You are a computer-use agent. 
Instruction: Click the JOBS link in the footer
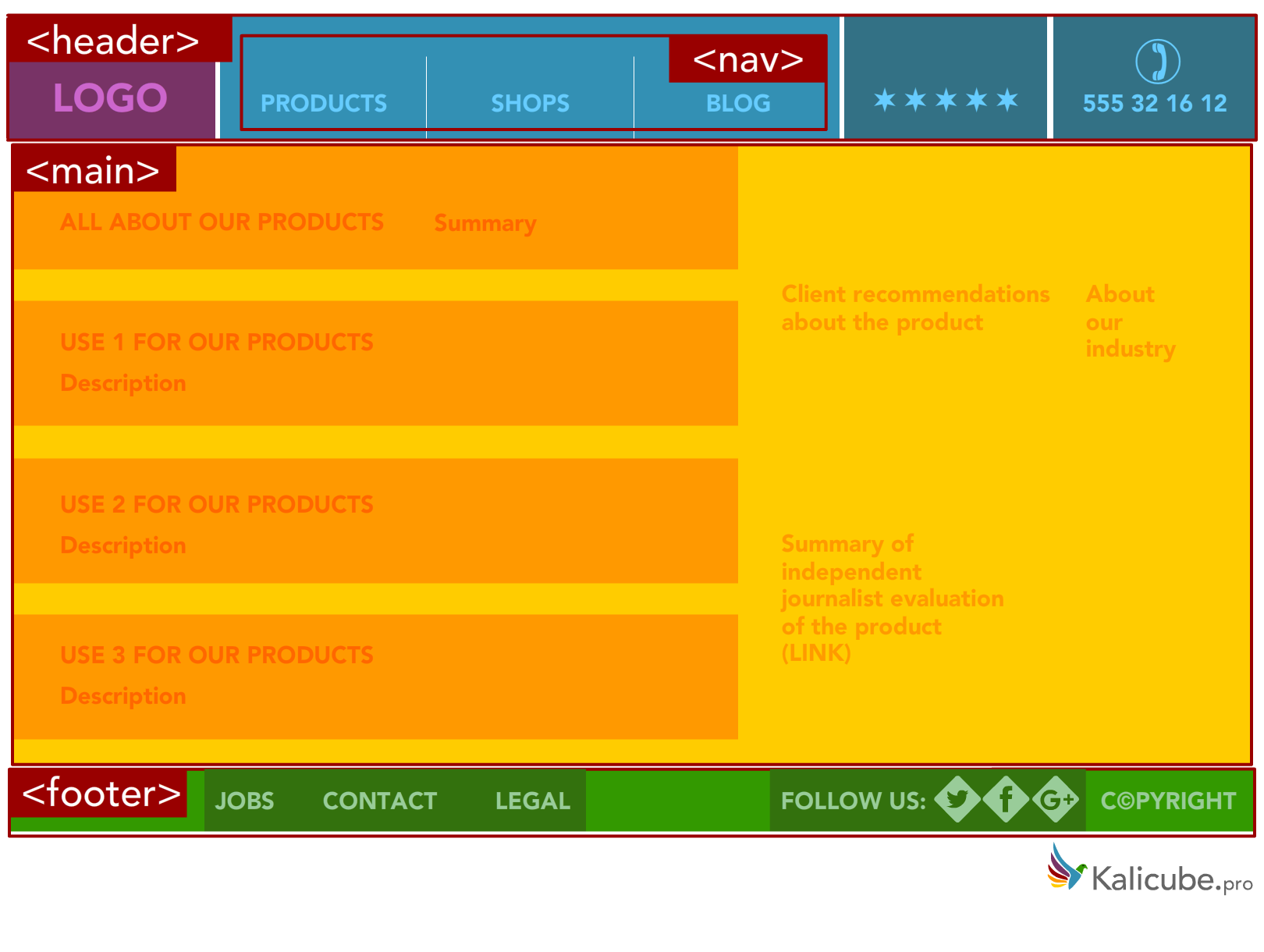(245, 801)
